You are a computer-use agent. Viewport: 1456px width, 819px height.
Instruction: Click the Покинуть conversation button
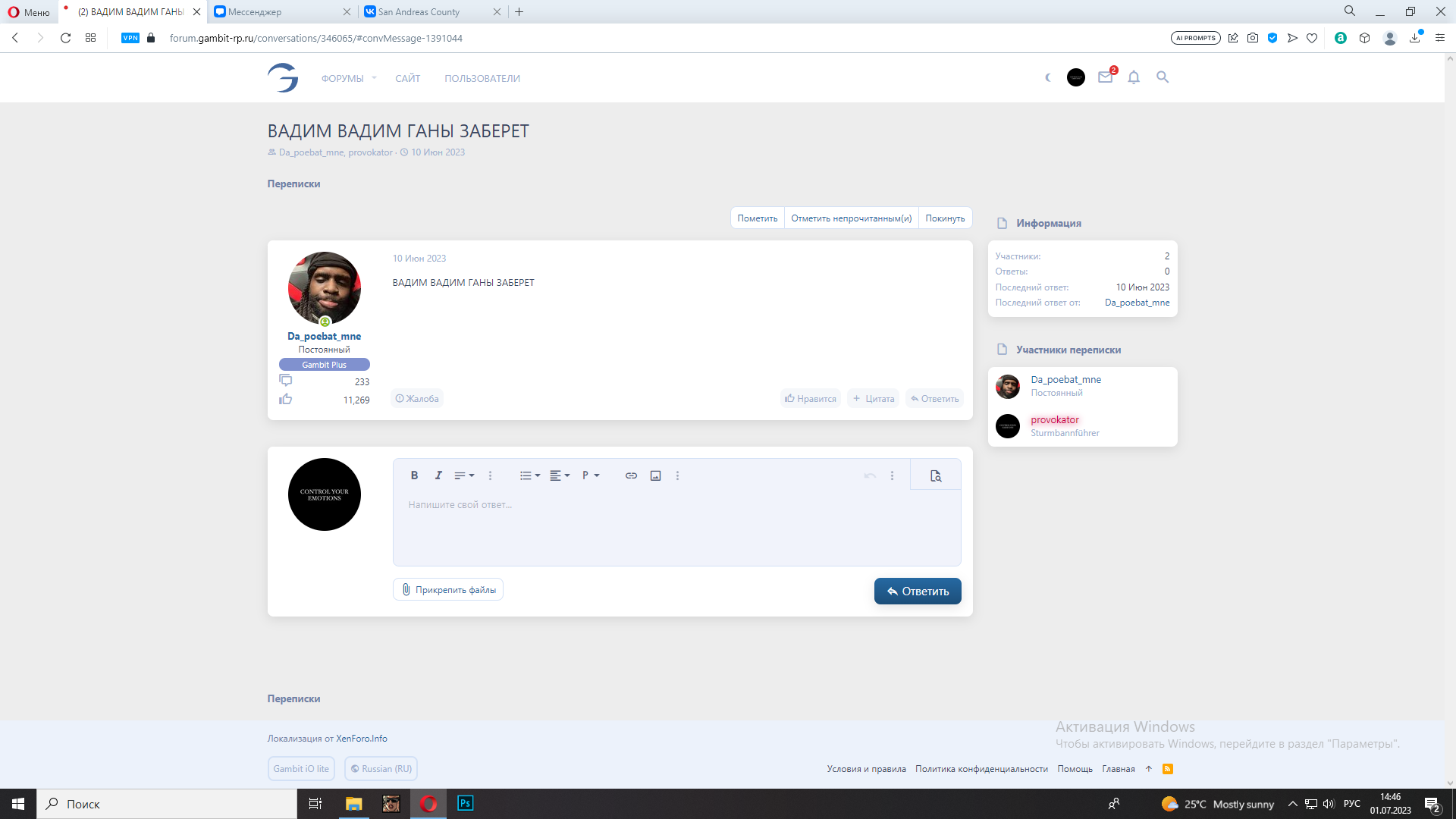[x=945, y=218]
